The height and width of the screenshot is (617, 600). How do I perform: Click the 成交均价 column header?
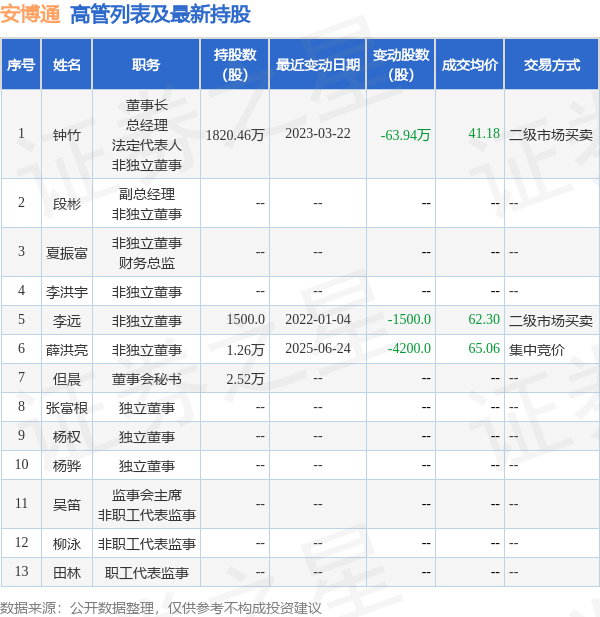(470, 65)
